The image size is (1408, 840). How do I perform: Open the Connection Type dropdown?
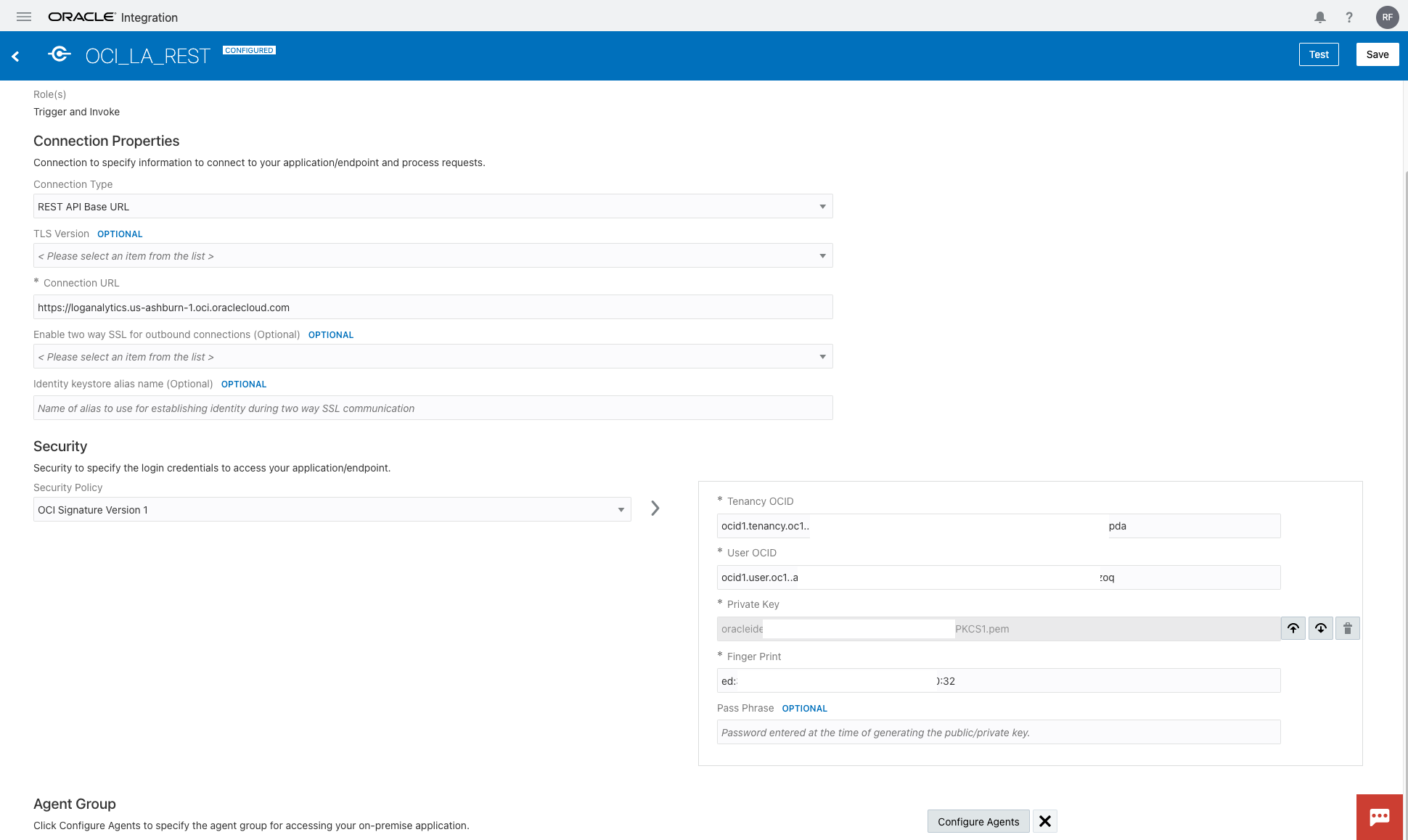coord(822,206)
